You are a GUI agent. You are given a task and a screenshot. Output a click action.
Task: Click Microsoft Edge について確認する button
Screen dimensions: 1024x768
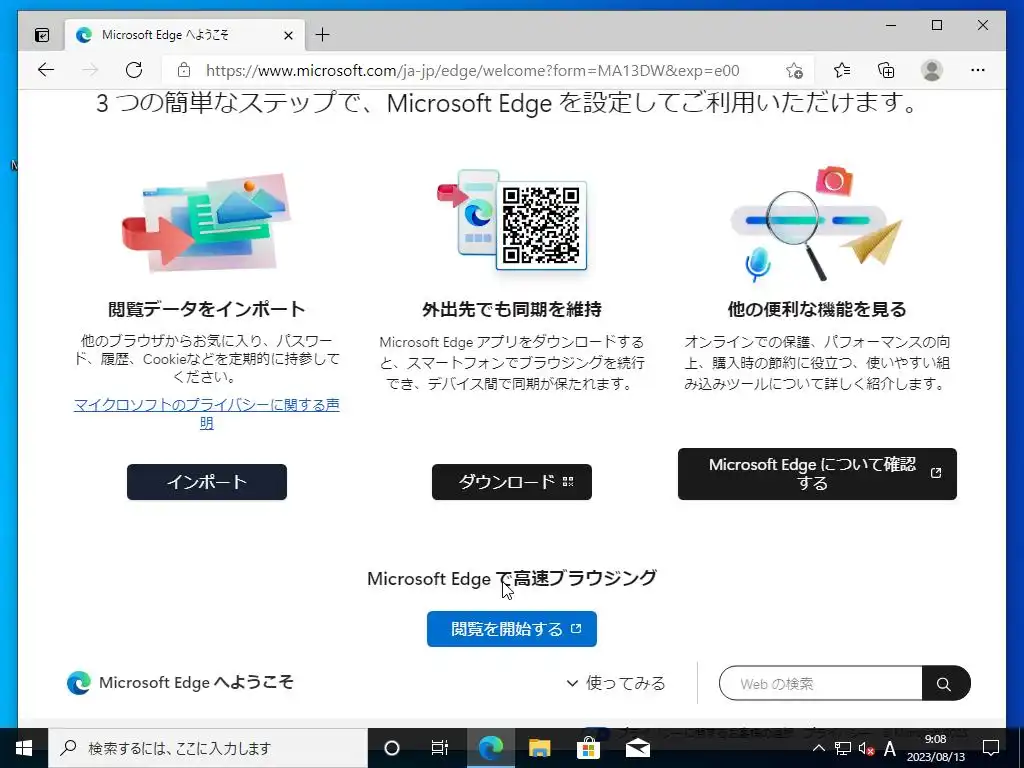tap(817, 473)
